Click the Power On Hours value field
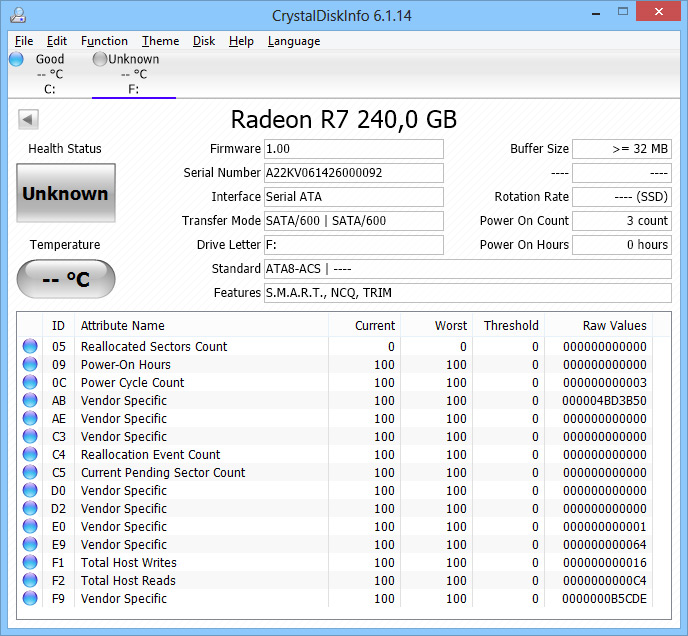688x636 pixels. tap(622, 244)
